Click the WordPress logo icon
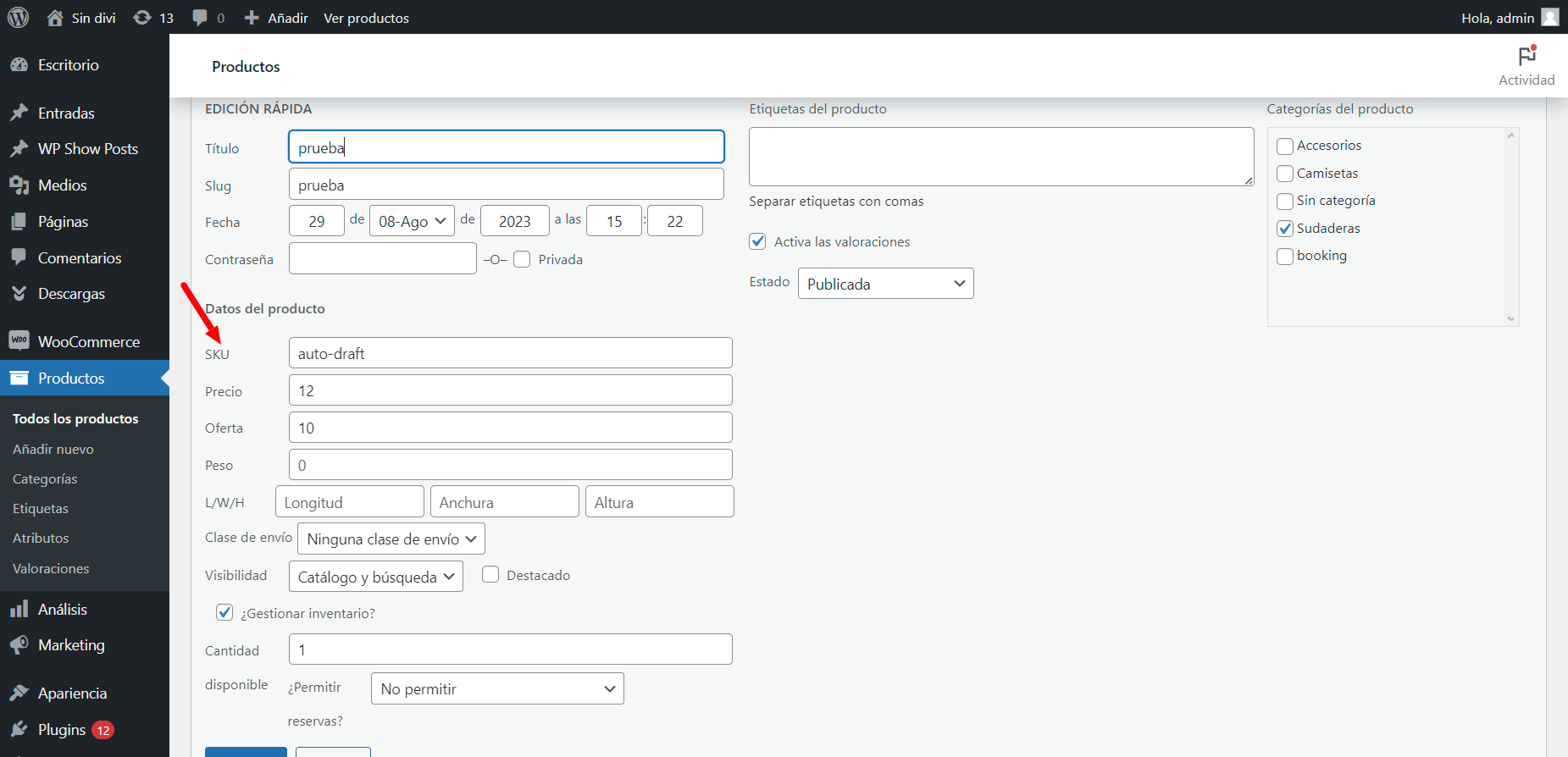Viewport: 1568px width, 757px height. point(18,17)
